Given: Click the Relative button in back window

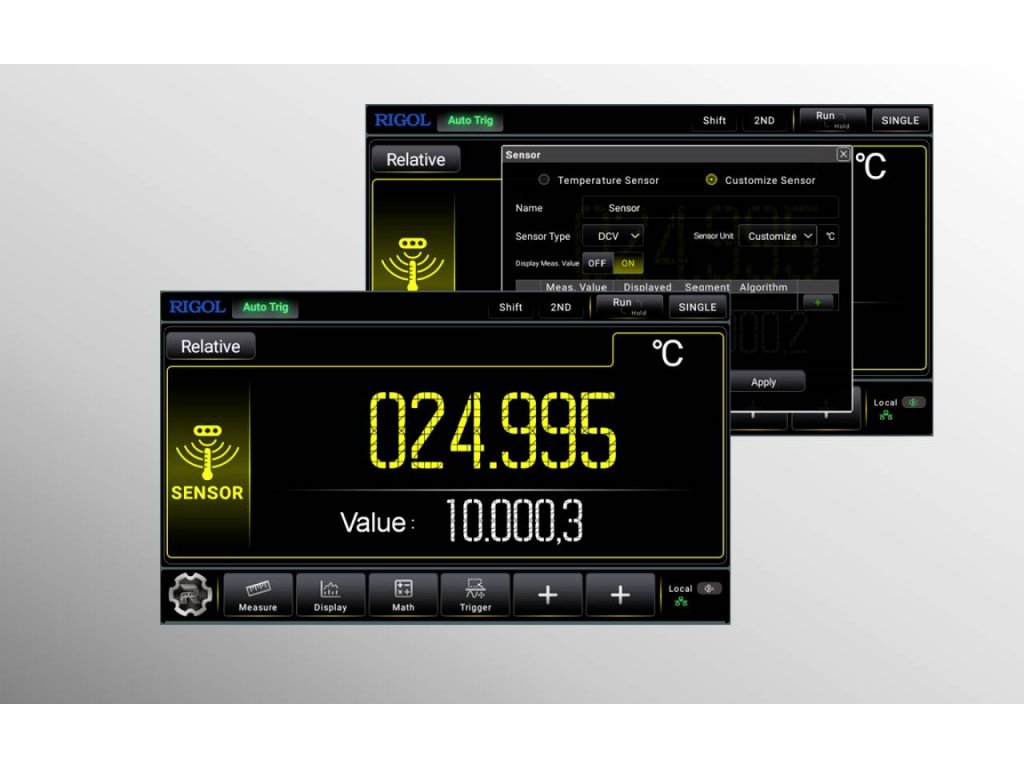Looking at the screenshot, I should (x=415, y=159).
